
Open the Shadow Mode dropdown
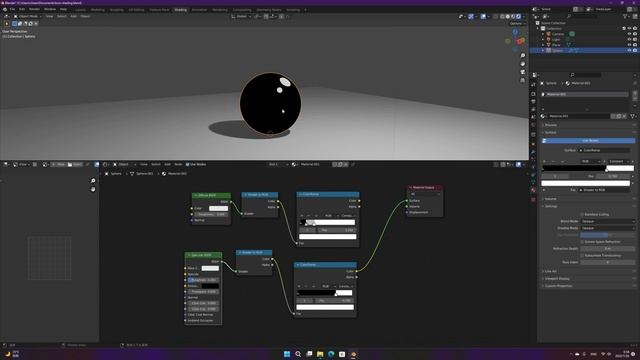pos(608,228)
